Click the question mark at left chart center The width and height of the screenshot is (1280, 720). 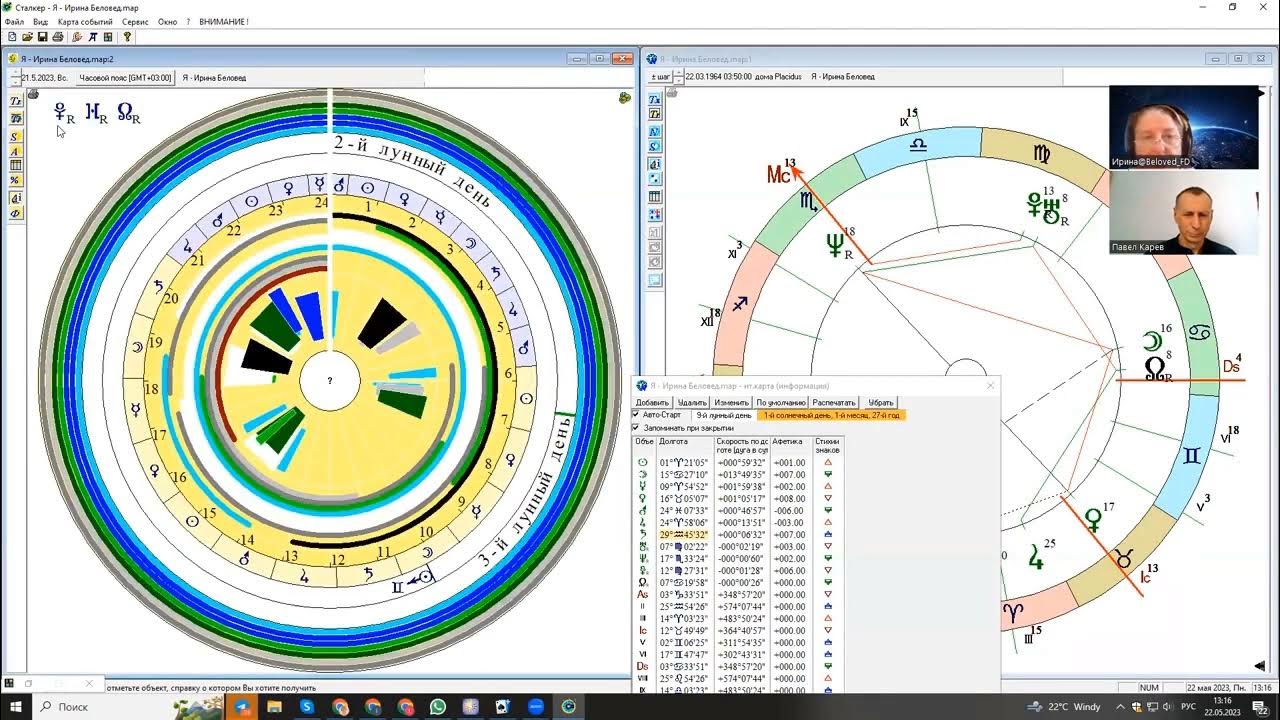pyautogui.click(x=330, y=381)
